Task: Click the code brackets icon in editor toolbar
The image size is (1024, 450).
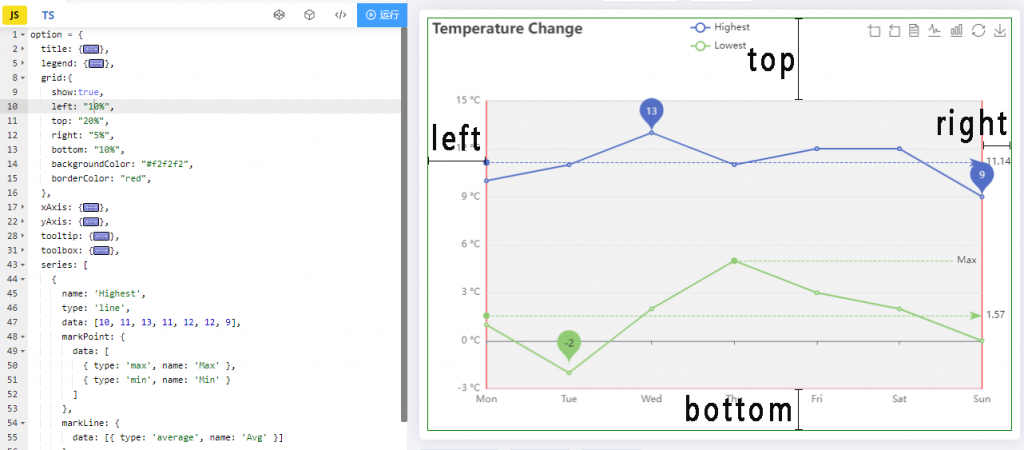Action: tap(340, 14)
